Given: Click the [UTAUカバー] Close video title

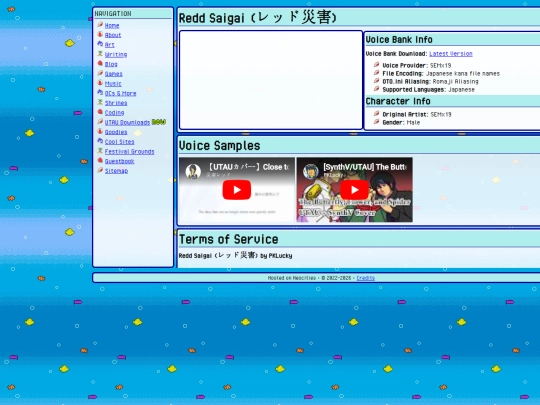Looking at the screenshot, I should 248,167.
